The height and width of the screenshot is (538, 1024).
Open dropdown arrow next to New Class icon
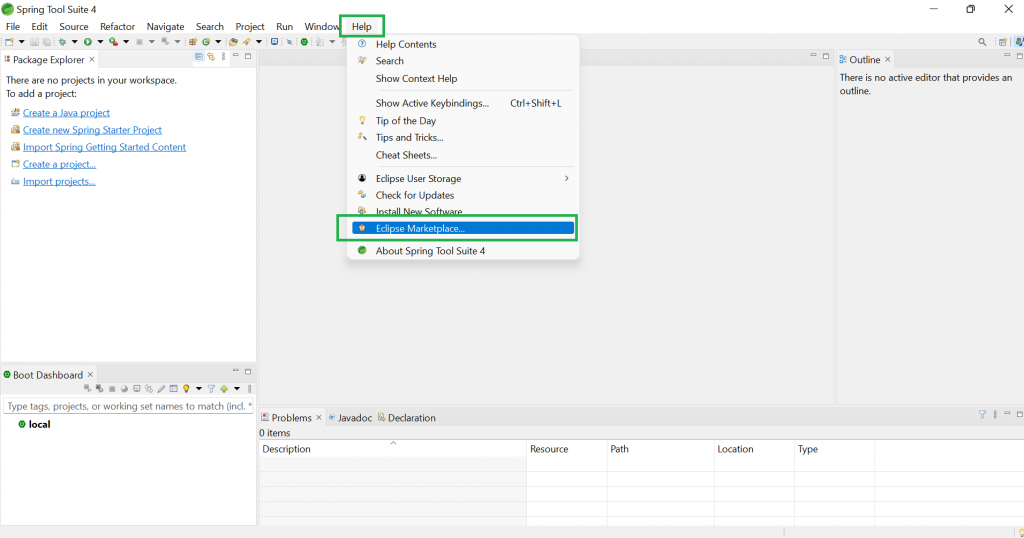click(x=218, y=42)
